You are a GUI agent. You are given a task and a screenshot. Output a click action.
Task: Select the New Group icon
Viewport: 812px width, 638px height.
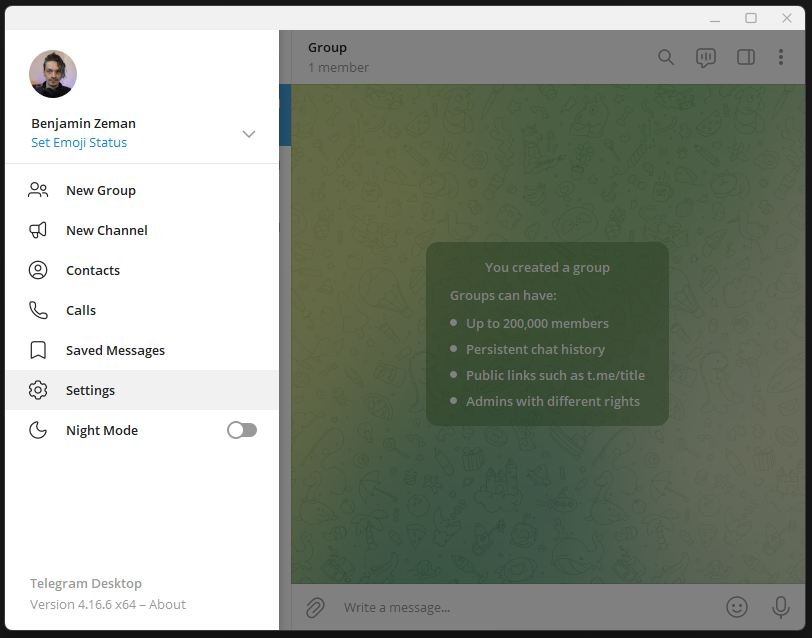pos(38,190)
